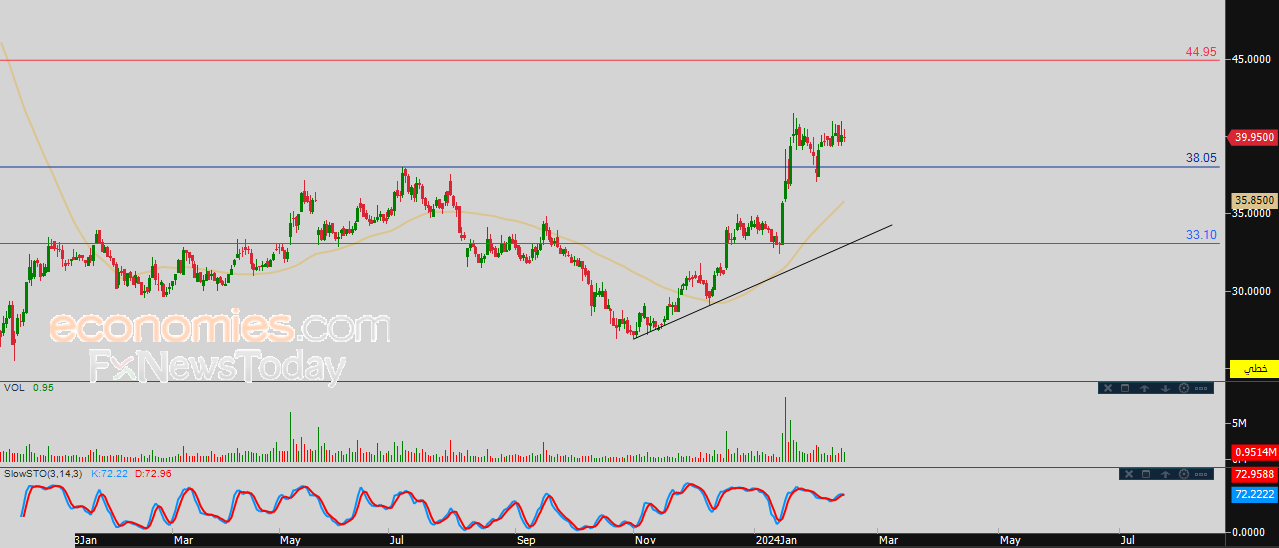Click the VOL indicator label
1279x548 pixels.
14,388
